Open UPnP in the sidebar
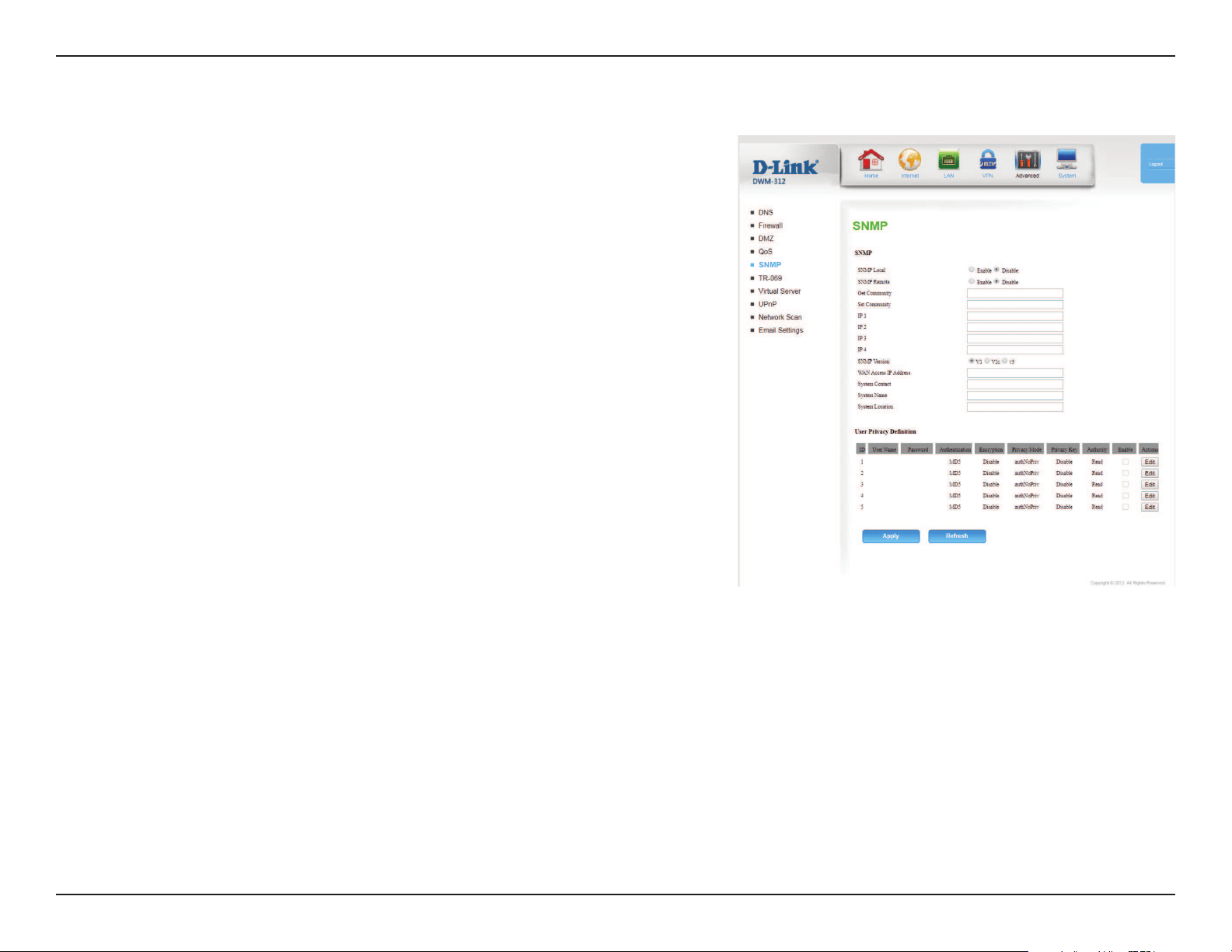 [767, 304]
